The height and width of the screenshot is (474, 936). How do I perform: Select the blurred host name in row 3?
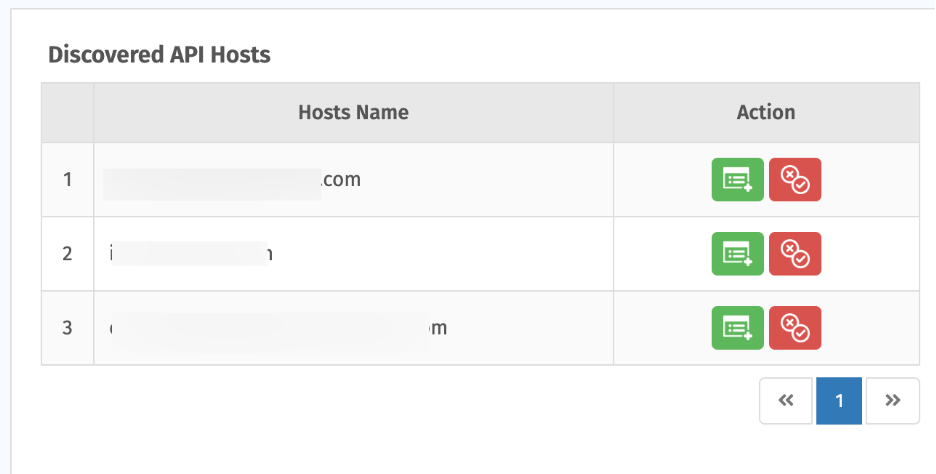[x=278, y=328]
